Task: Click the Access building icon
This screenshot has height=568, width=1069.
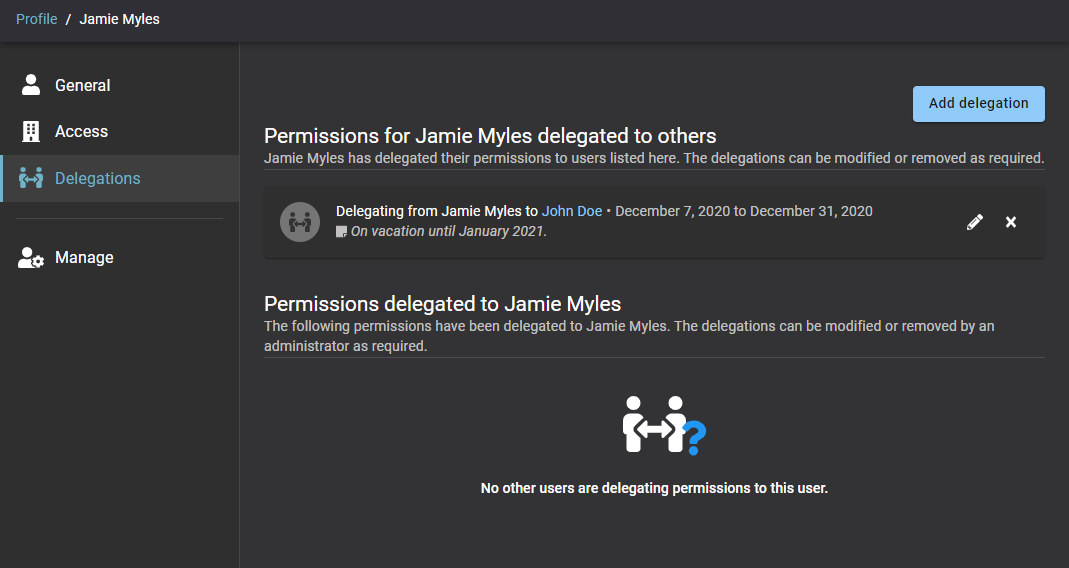Action: [31, 131]
